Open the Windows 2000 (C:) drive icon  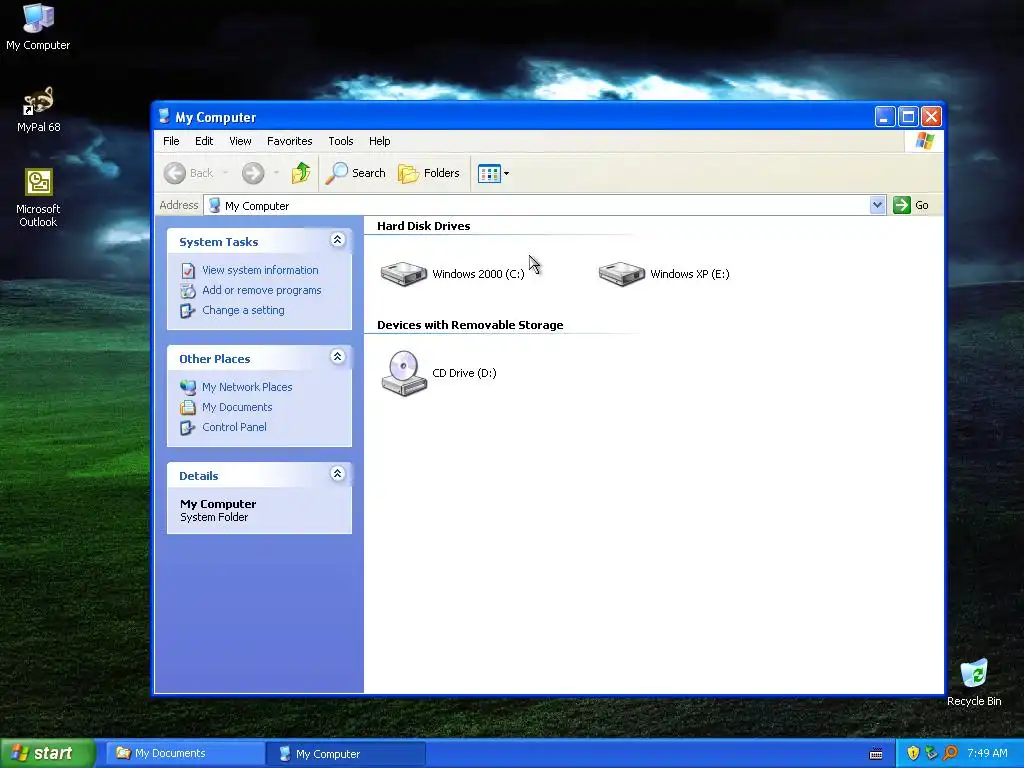tap(404, 274)
